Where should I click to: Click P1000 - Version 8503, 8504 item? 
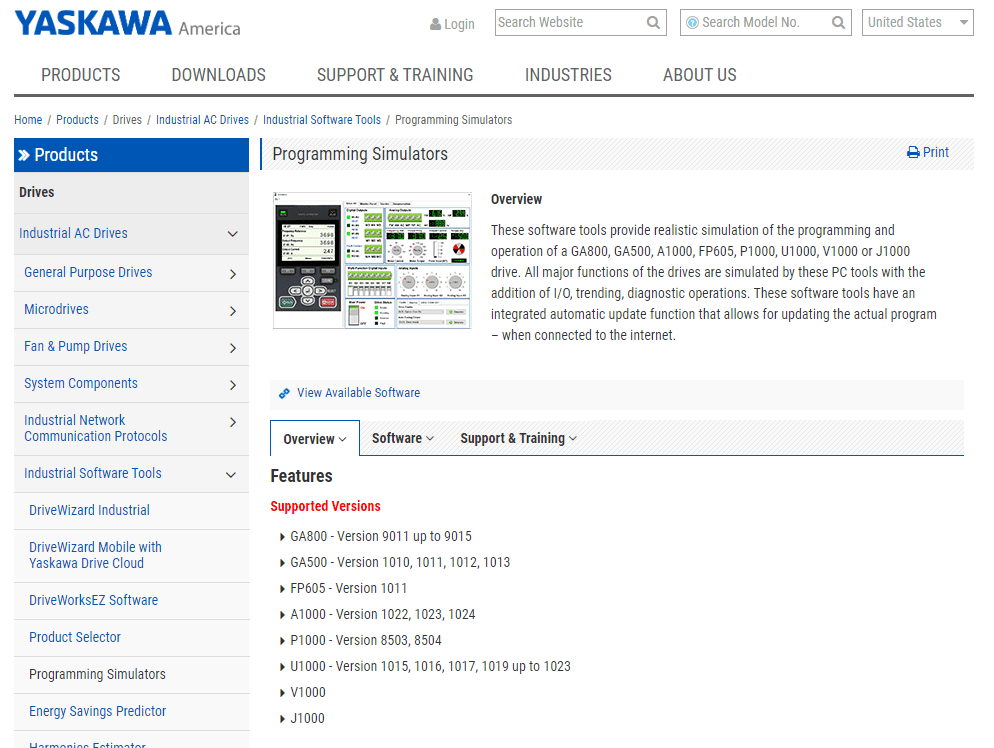click(366, 640)
